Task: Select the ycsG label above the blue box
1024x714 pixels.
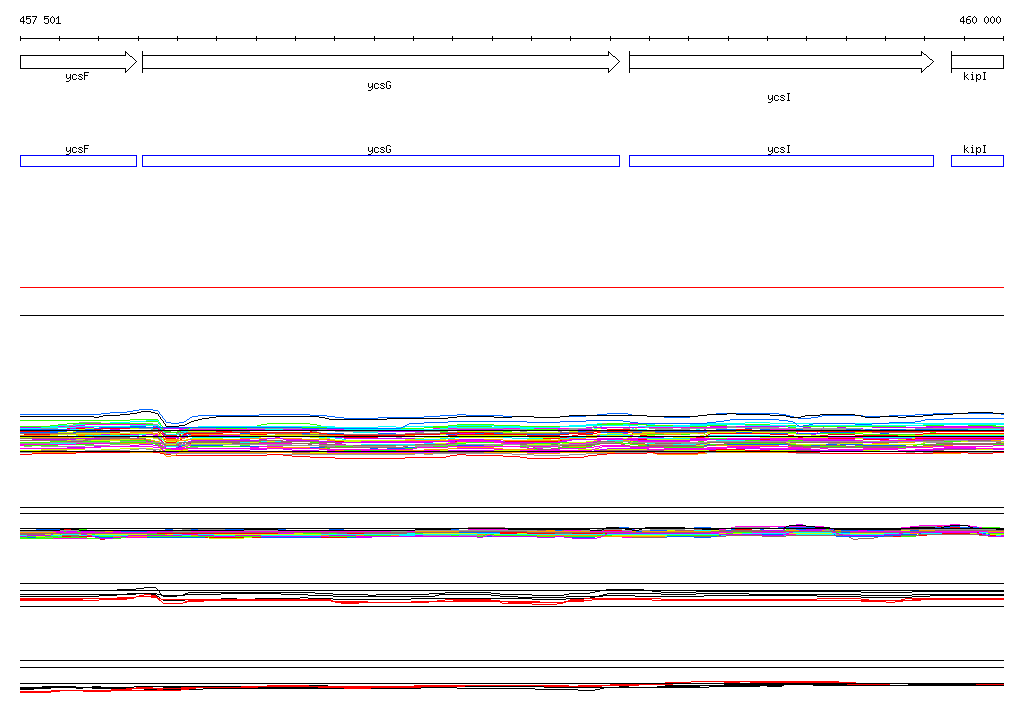Action: point(379,149)
